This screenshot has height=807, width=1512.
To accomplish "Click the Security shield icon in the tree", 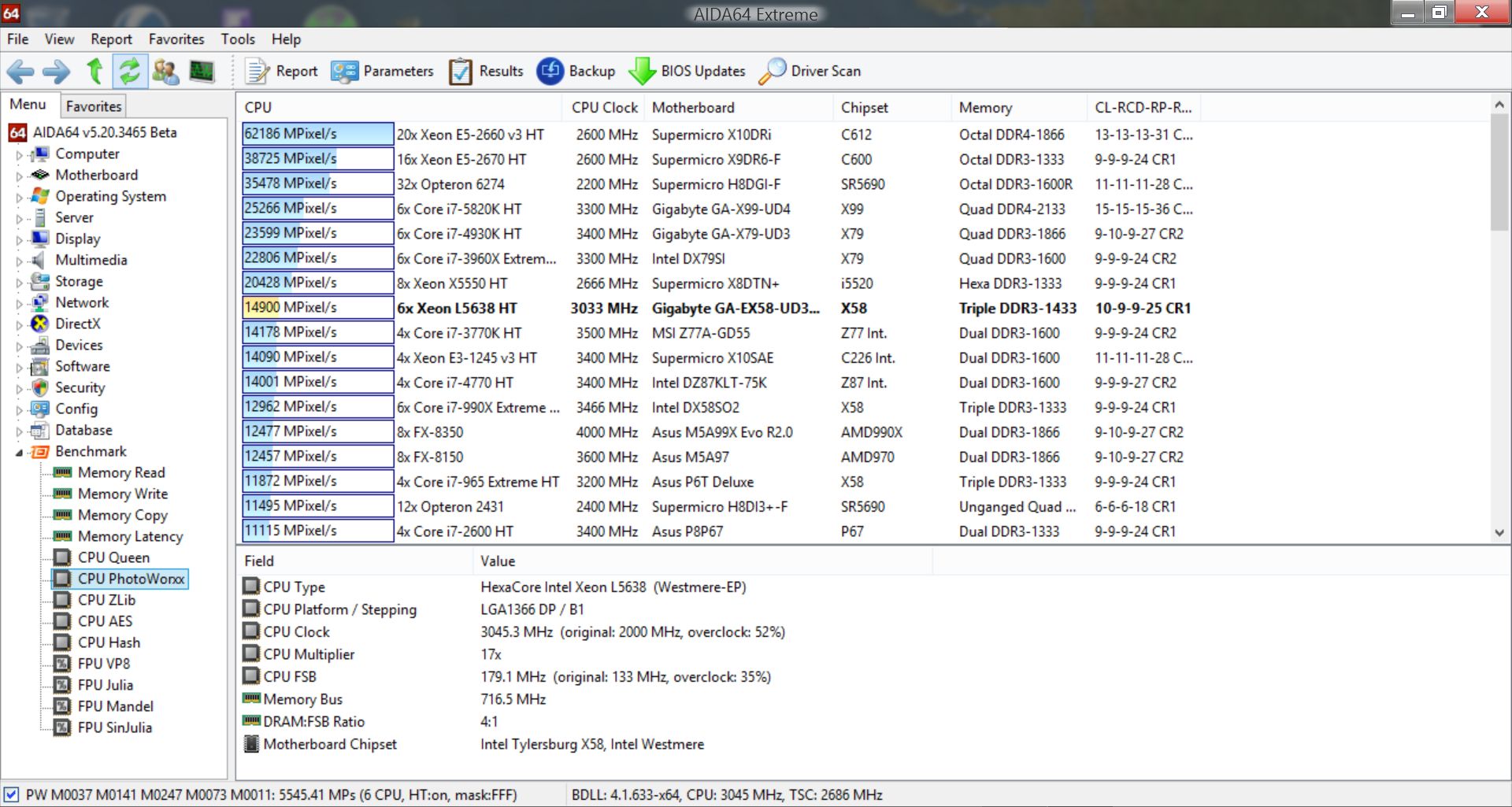I will (x=39, y=387).
